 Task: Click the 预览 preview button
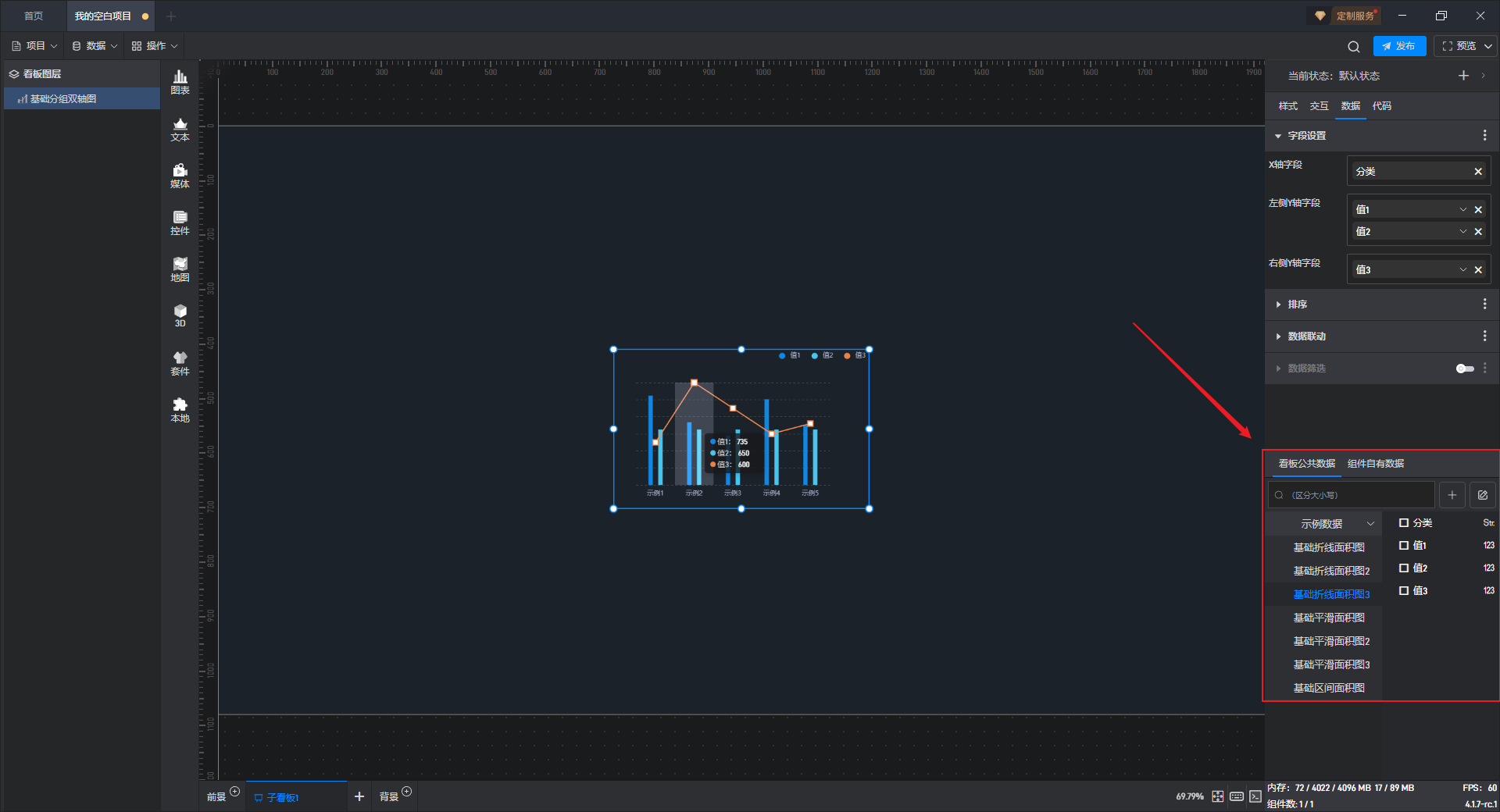1459,46
